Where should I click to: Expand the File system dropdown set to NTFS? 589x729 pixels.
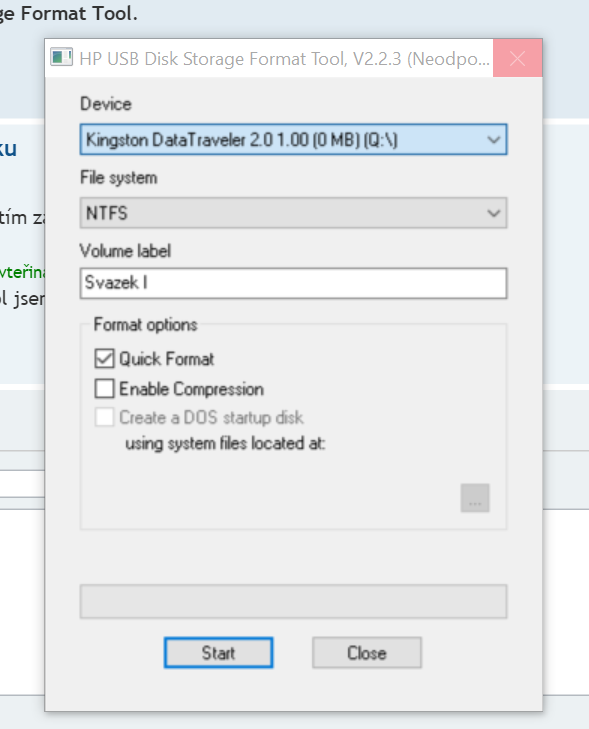pos(293,213)
